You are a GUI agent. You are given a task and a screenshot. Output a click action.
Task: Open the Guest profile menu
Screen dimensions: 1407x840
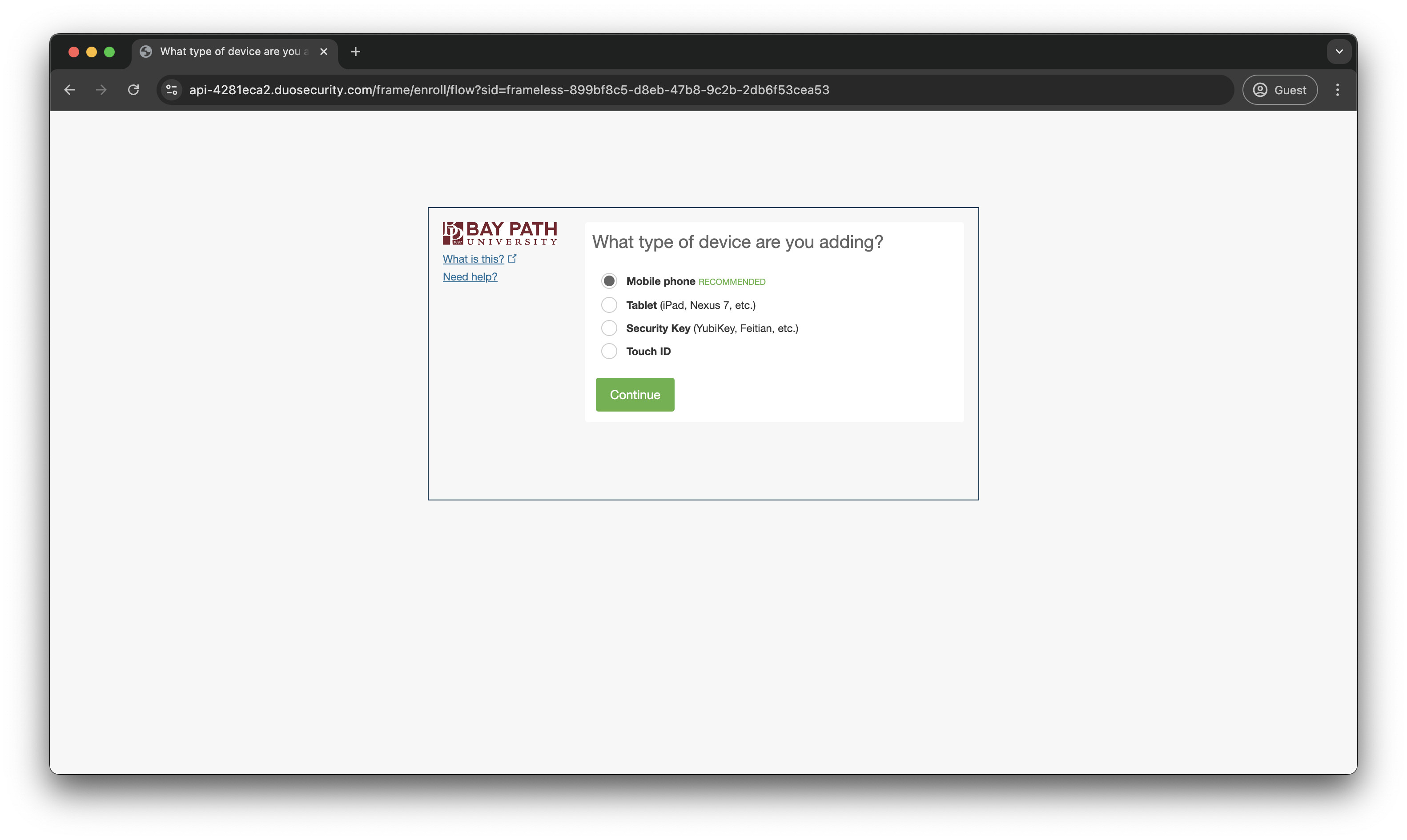point(1280,90)
